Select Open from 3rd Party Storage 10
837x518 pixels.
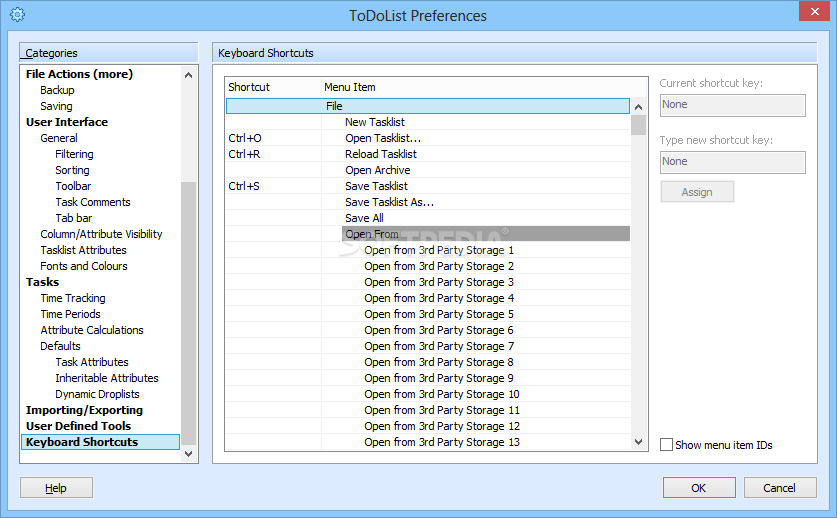coord(428,394)
